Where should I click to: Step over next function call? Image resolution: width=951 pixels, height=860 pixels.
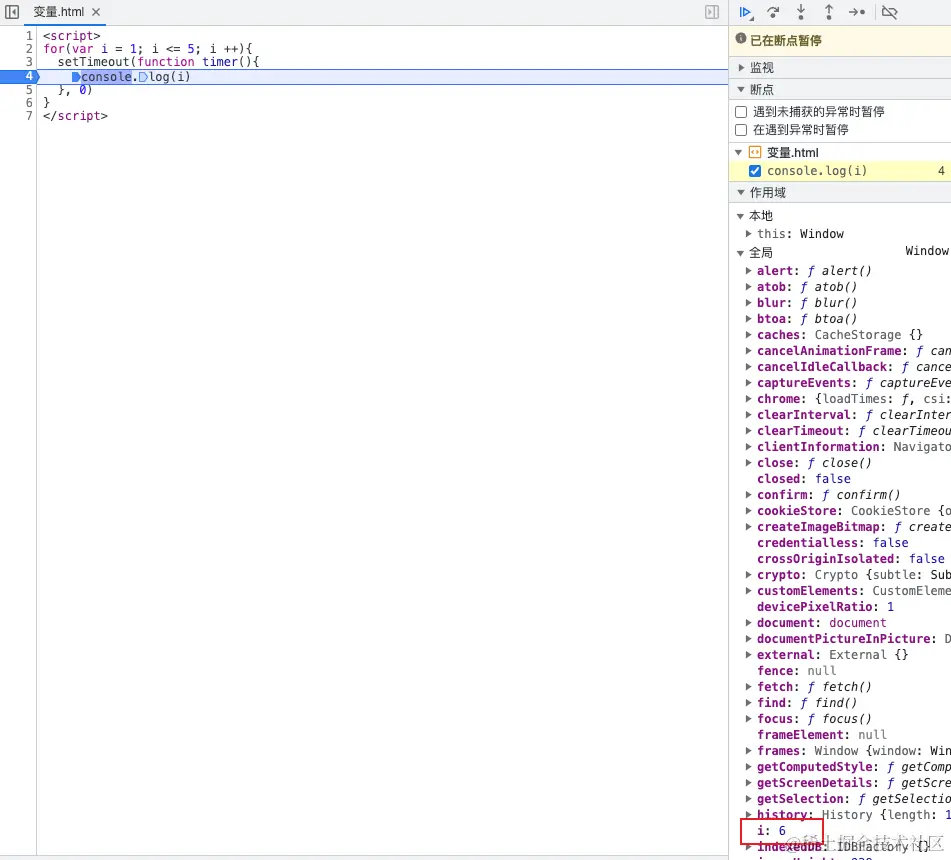click(x=773, y=12)
